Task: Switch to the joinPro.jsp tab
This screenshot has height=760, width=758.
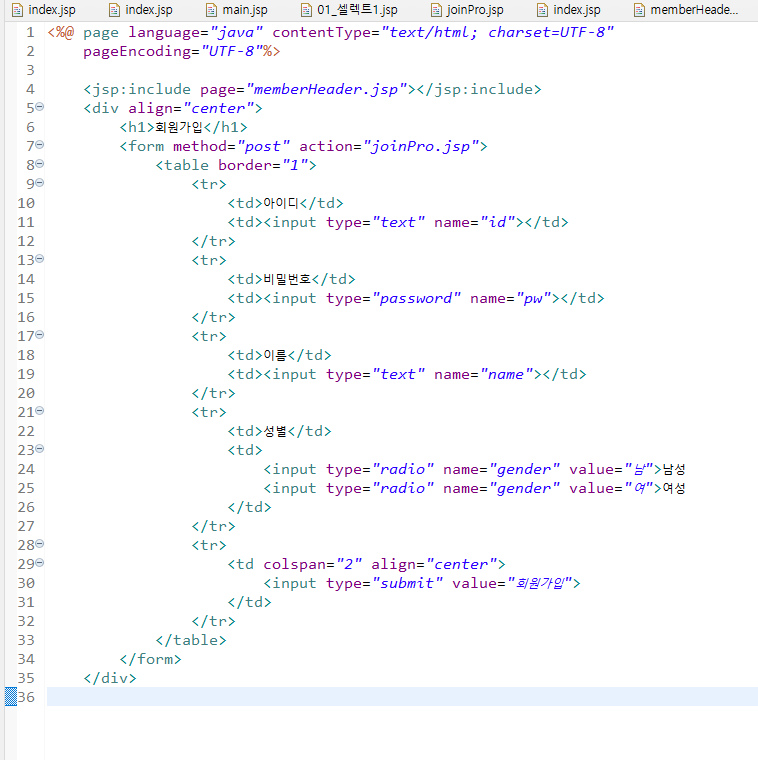Action: tap(468, 10)
